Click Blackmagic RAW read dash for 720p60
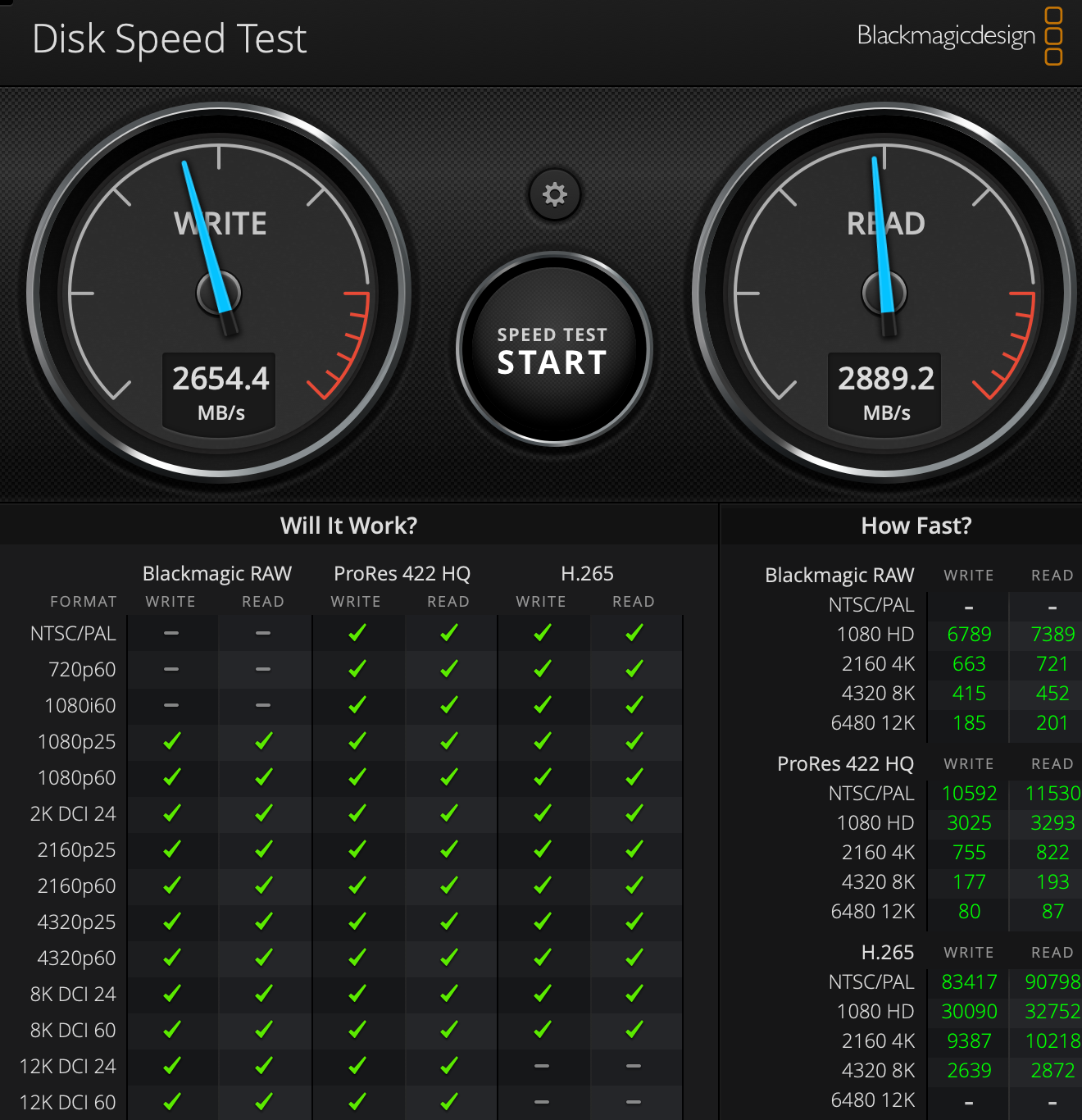Image resolution: width=1082 pixels, height=1120 pixels. click(263, 669)
